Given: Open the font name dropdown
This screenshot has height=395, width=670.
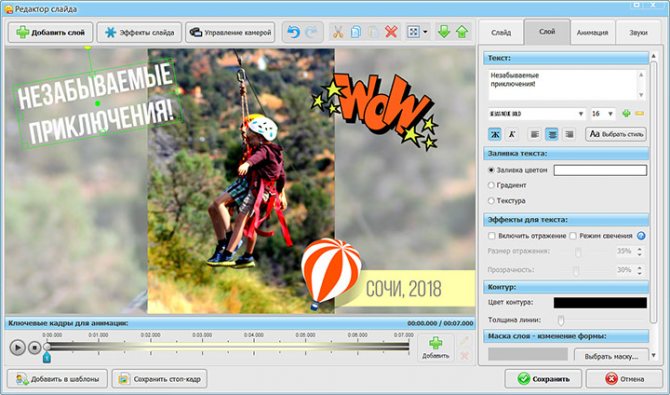Looking at the screenshot, I should pos(581,114).
